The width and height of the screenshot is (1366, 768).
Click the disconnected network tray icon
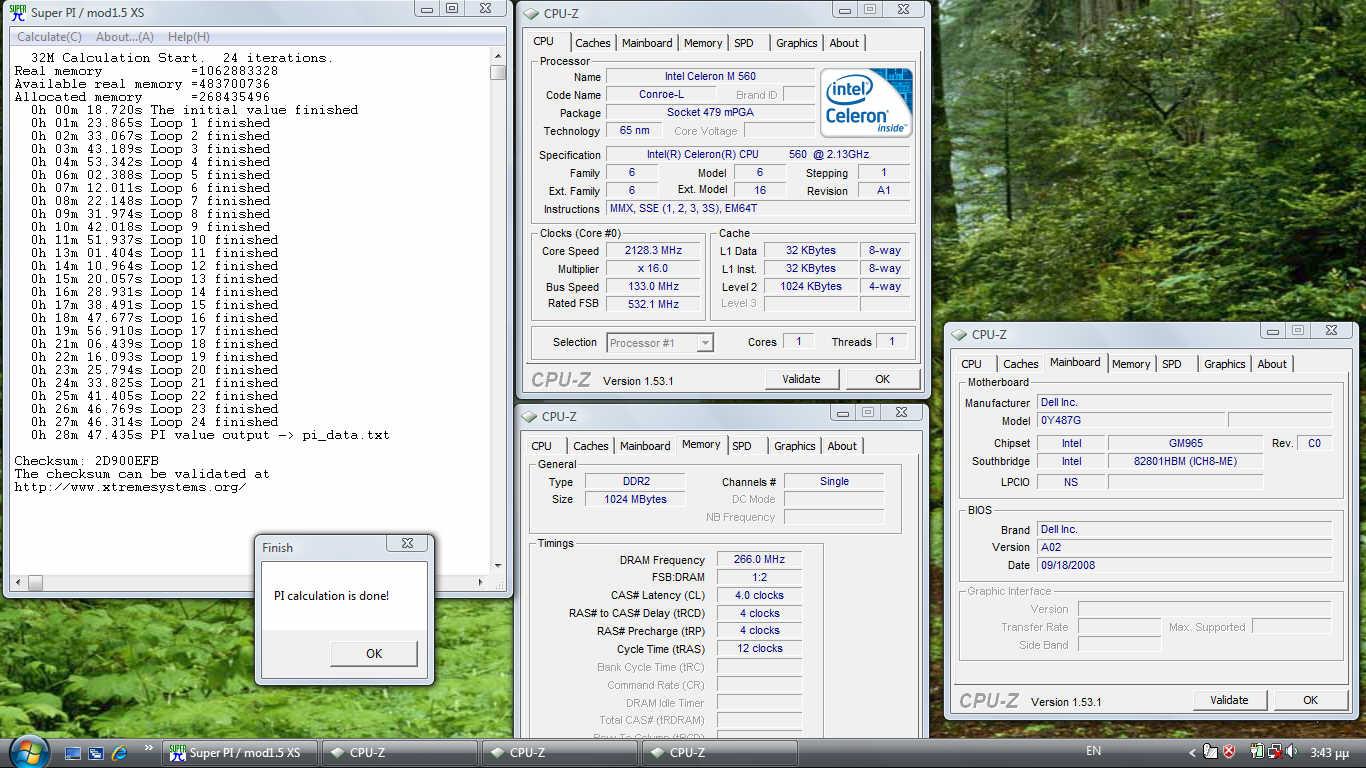click(1276, 752)
